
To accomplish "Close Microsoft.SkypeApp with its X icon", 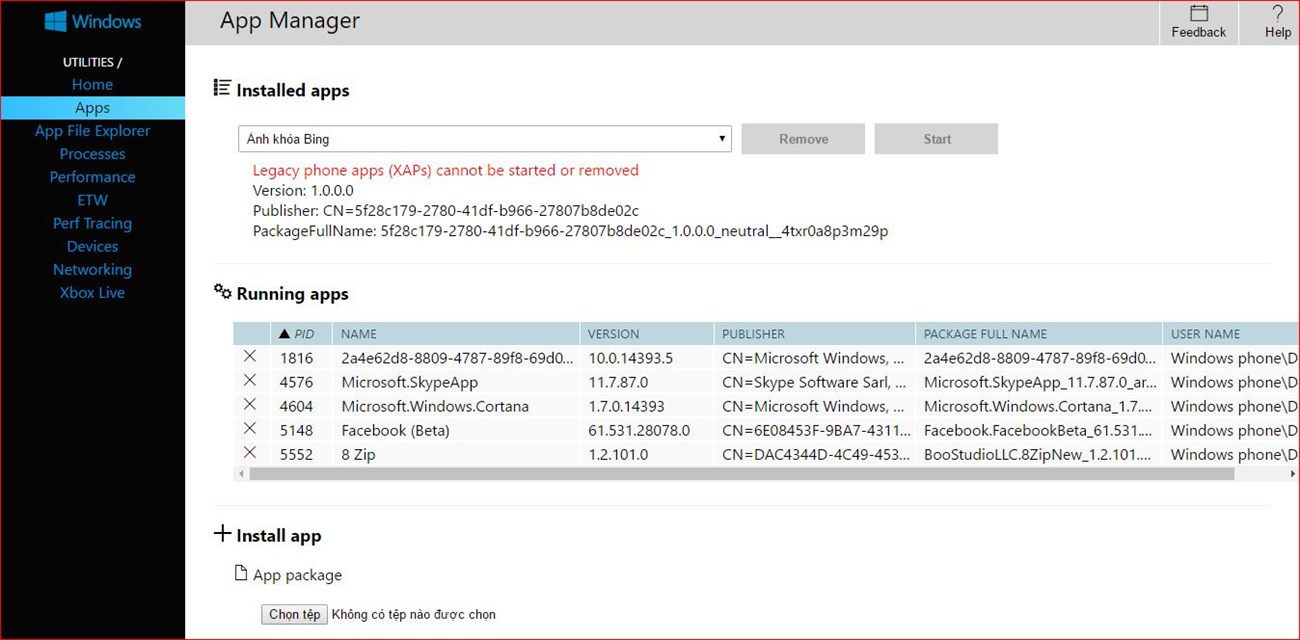I will coord(250,381).
